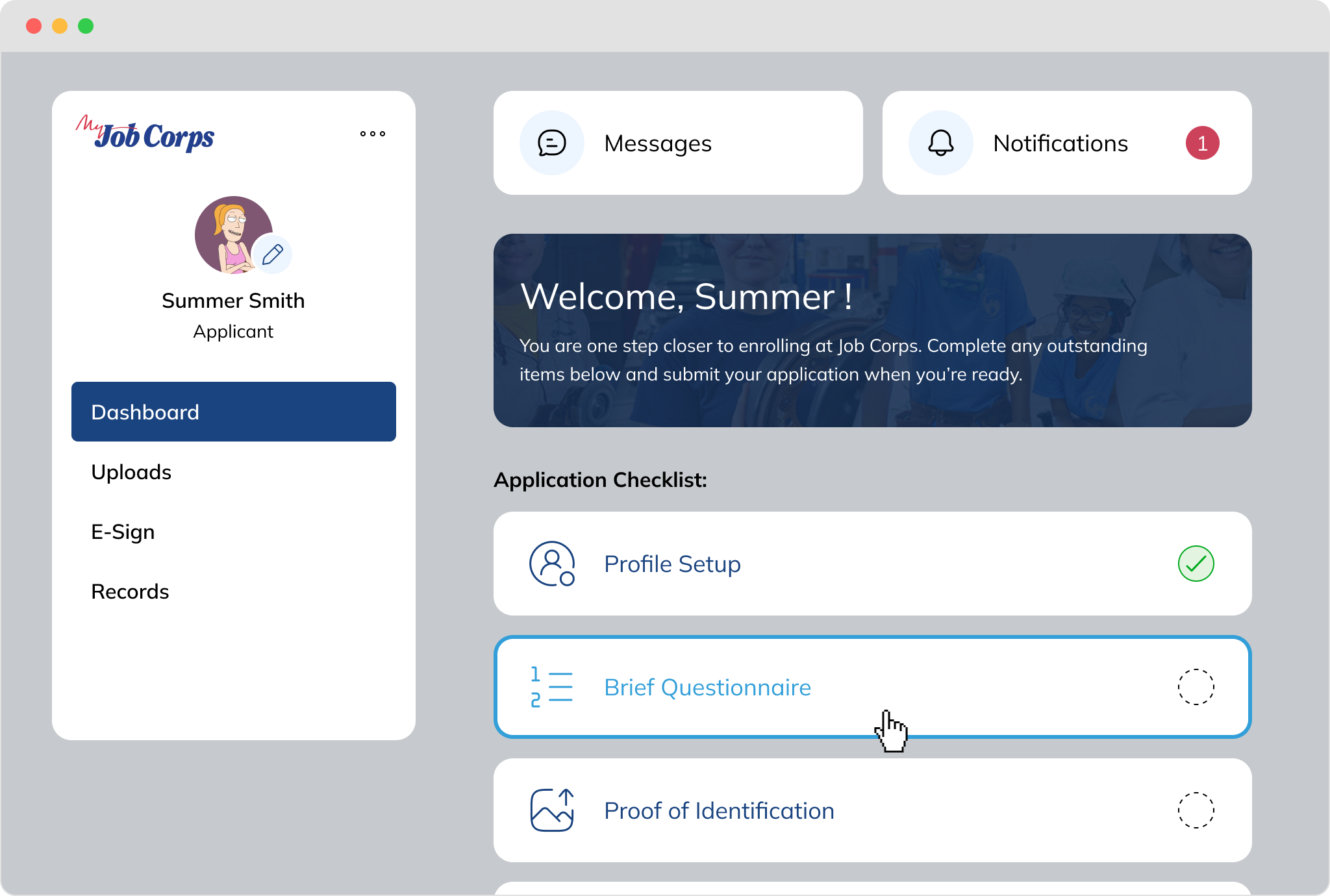Click the Proof of Identification upload image icon
The width and height of the screenshot is (1330, 896).
click(552, 810)
